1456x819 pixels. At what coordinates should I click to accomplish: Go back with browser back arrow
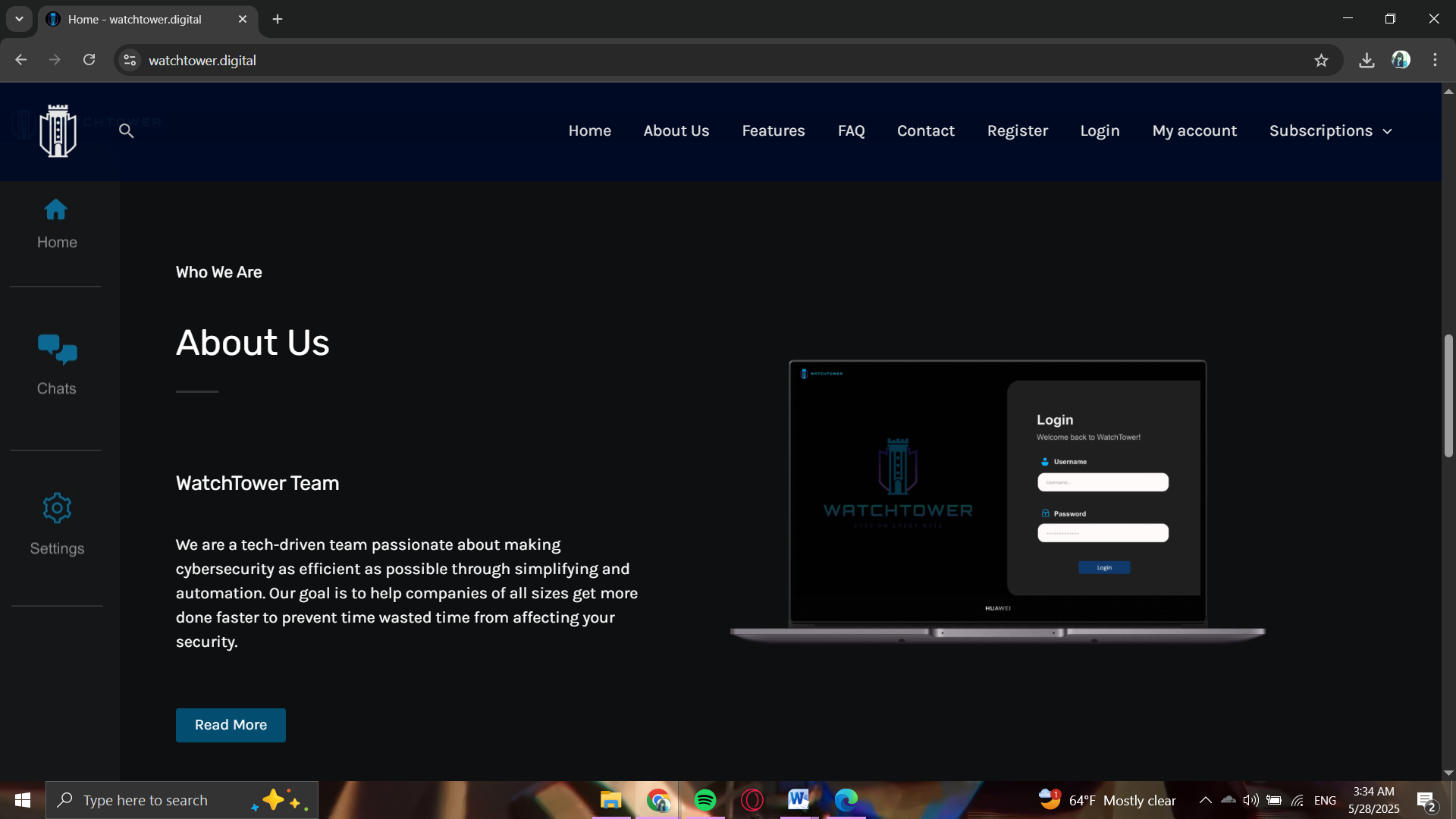click(21, 60)
